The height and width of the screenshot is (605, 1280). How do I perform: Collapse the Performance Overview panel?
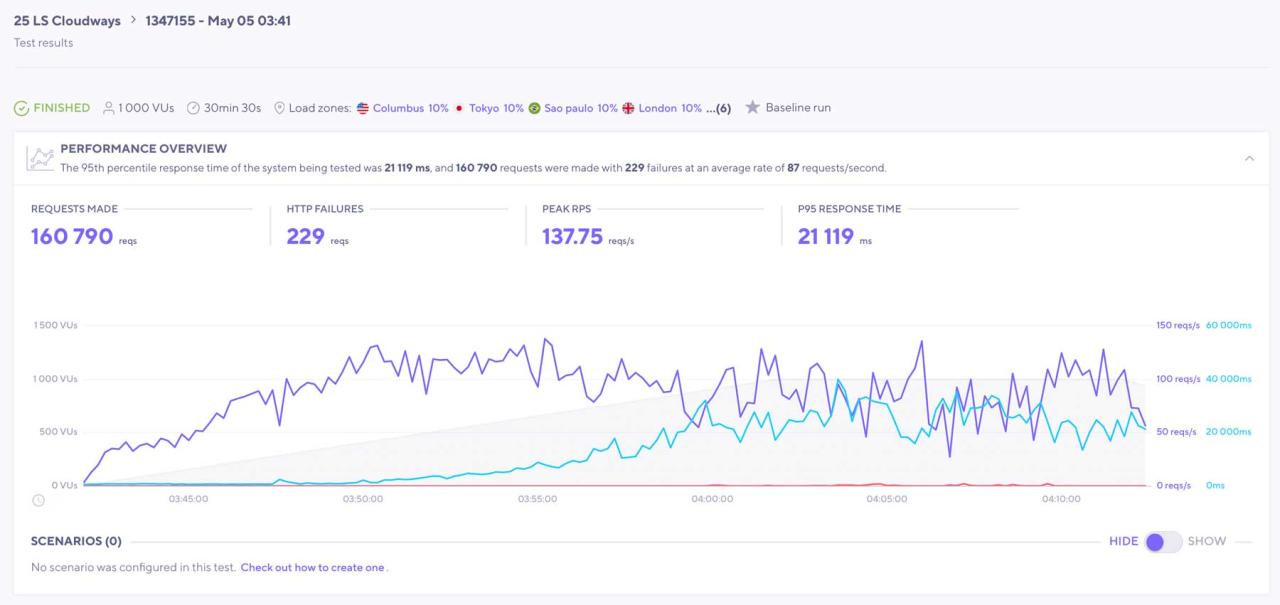1249,158
